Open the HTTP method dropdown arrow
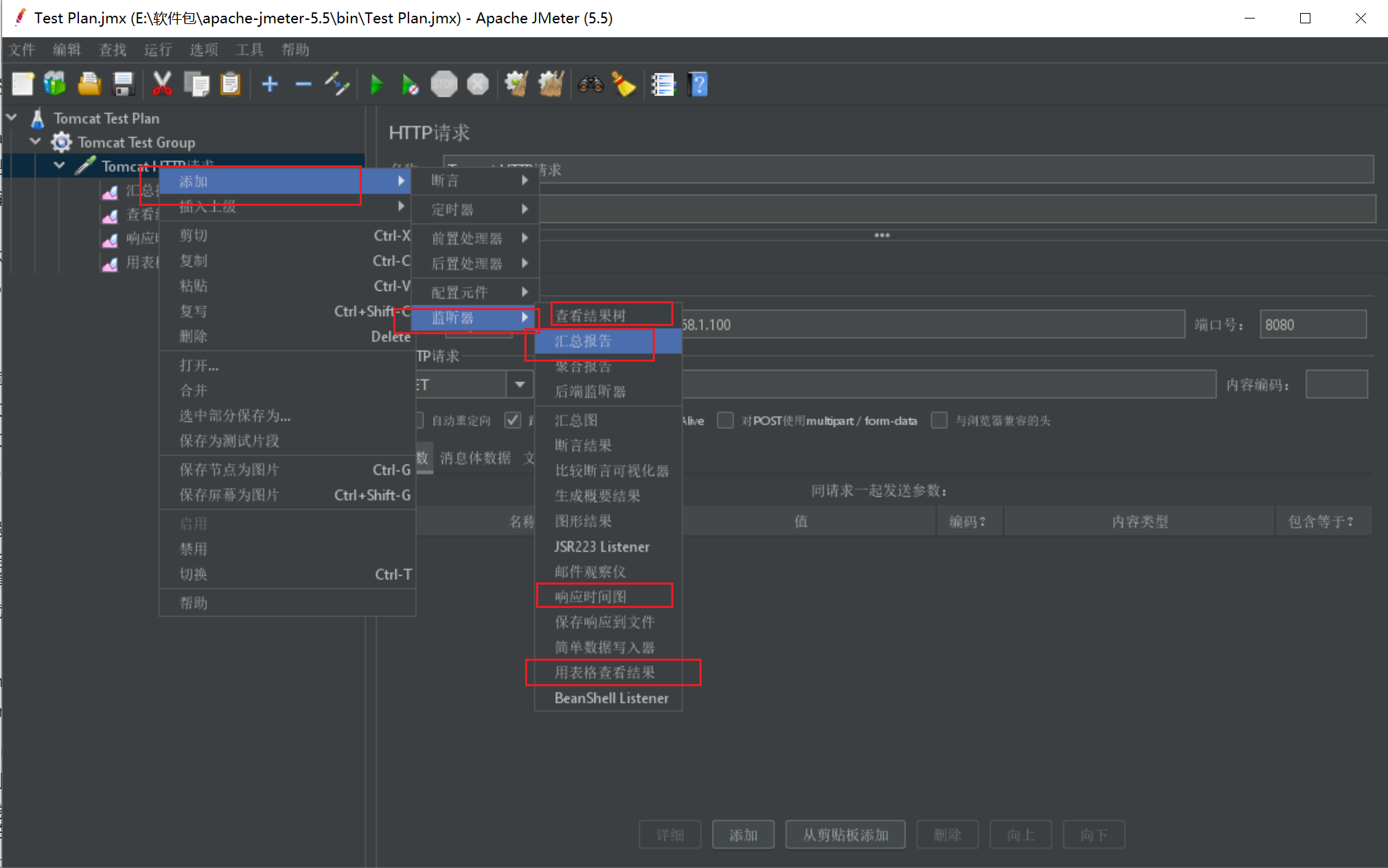This screenshot has width=1388, height=868. [x=520, y=384]
